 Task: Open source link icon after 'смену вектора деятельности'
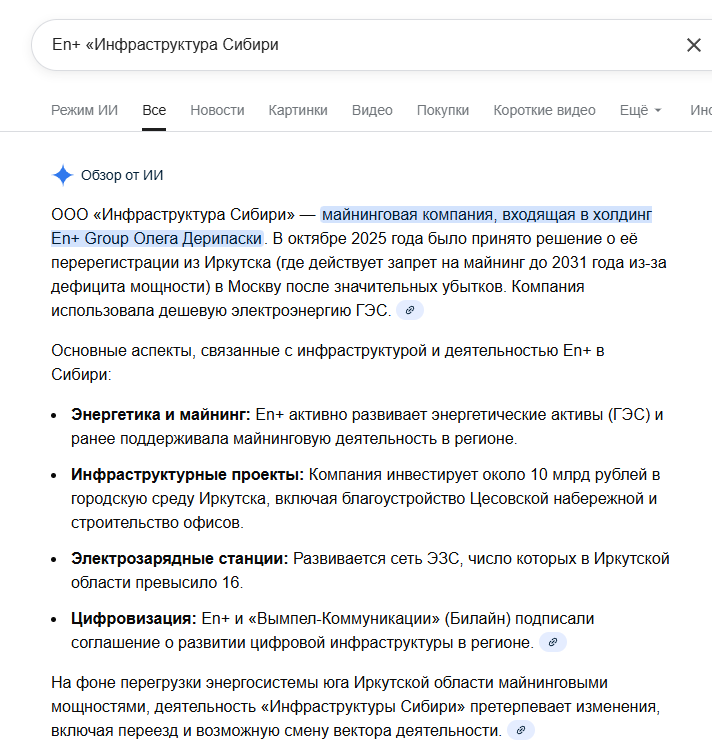[521, 731]
